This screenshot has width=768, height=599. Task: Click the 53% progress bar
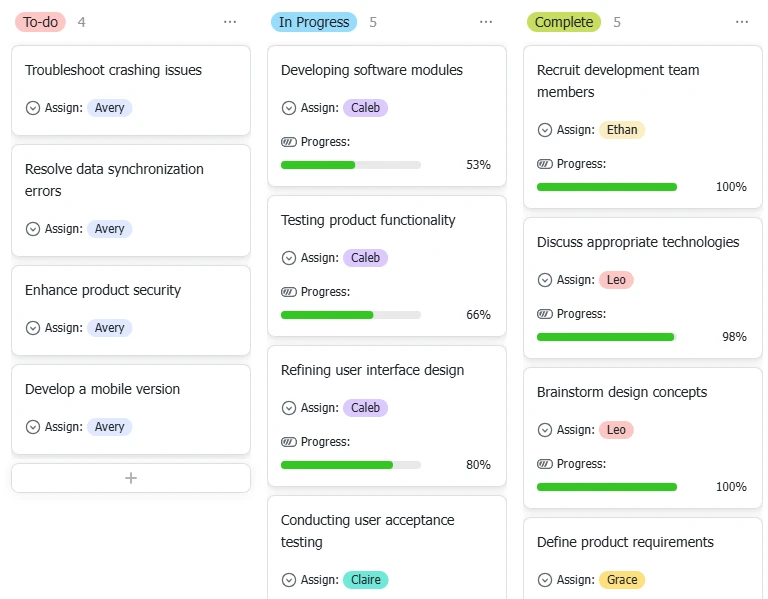point(351,165)
